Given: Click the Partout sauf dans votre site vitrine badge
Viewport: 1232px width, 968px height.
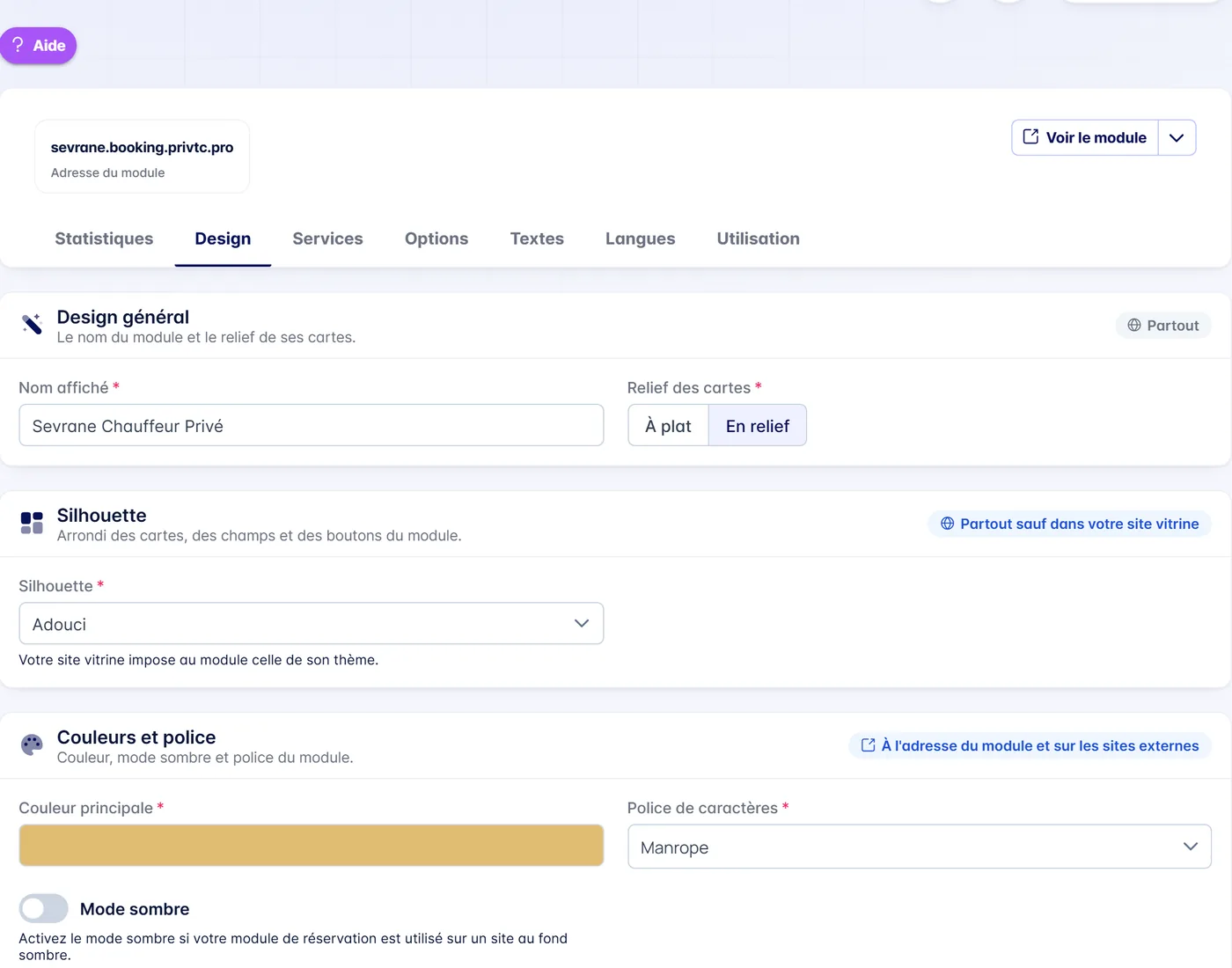Looking at the screenshot, I should click(x=1070, y=524).
